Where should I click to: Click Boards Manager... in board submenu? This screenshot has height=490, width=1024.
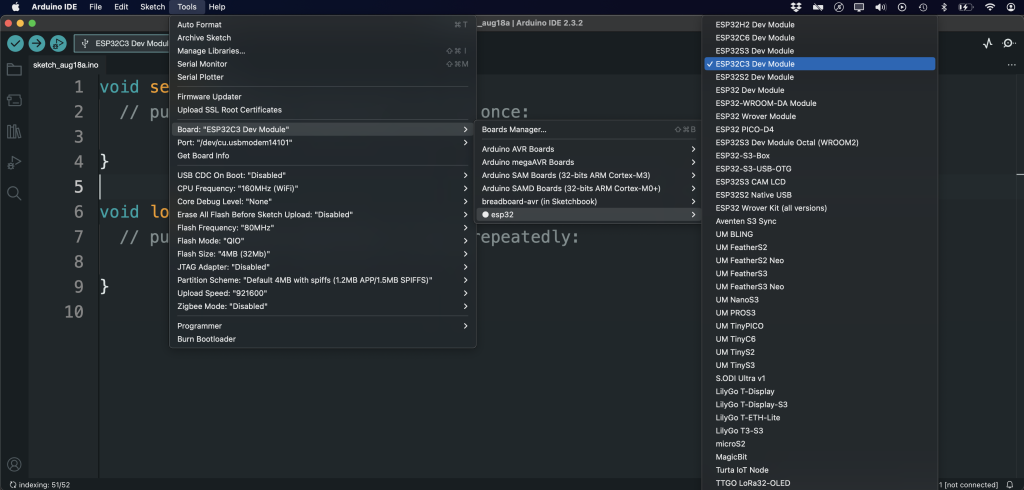tap(588, 129)
